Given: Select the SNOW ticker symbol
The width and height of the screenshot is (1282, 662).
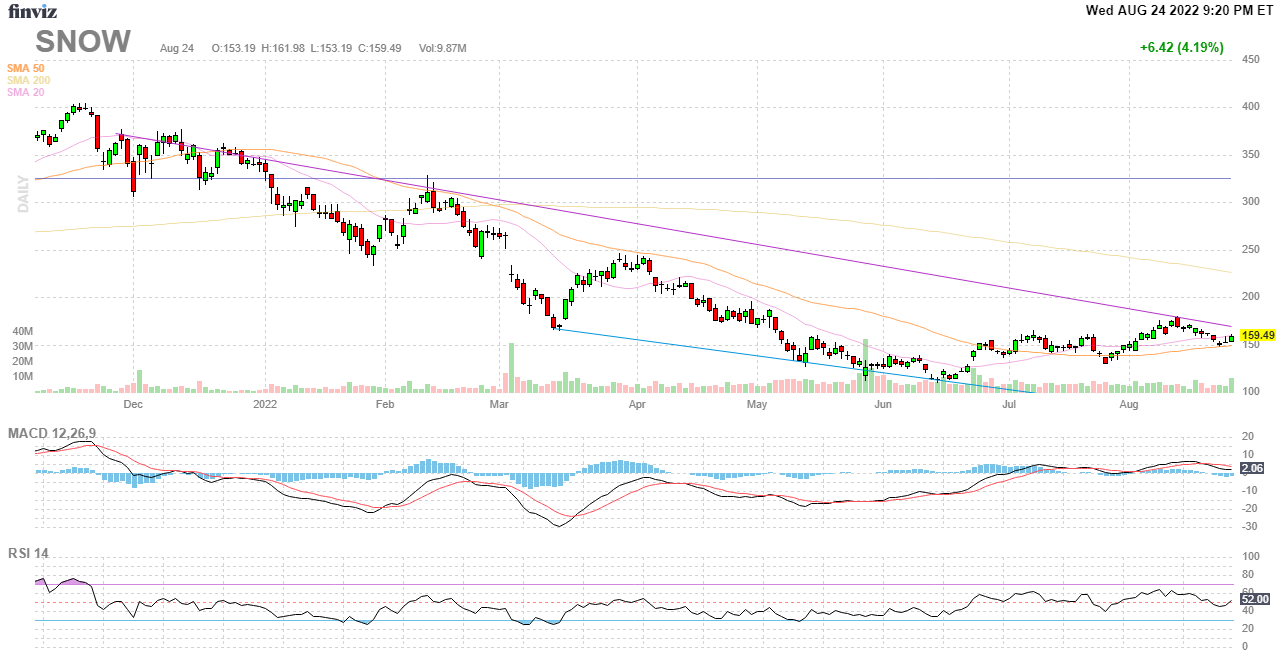Looking at the screenshot, I should pyautogui.click(x=83, y=42).
